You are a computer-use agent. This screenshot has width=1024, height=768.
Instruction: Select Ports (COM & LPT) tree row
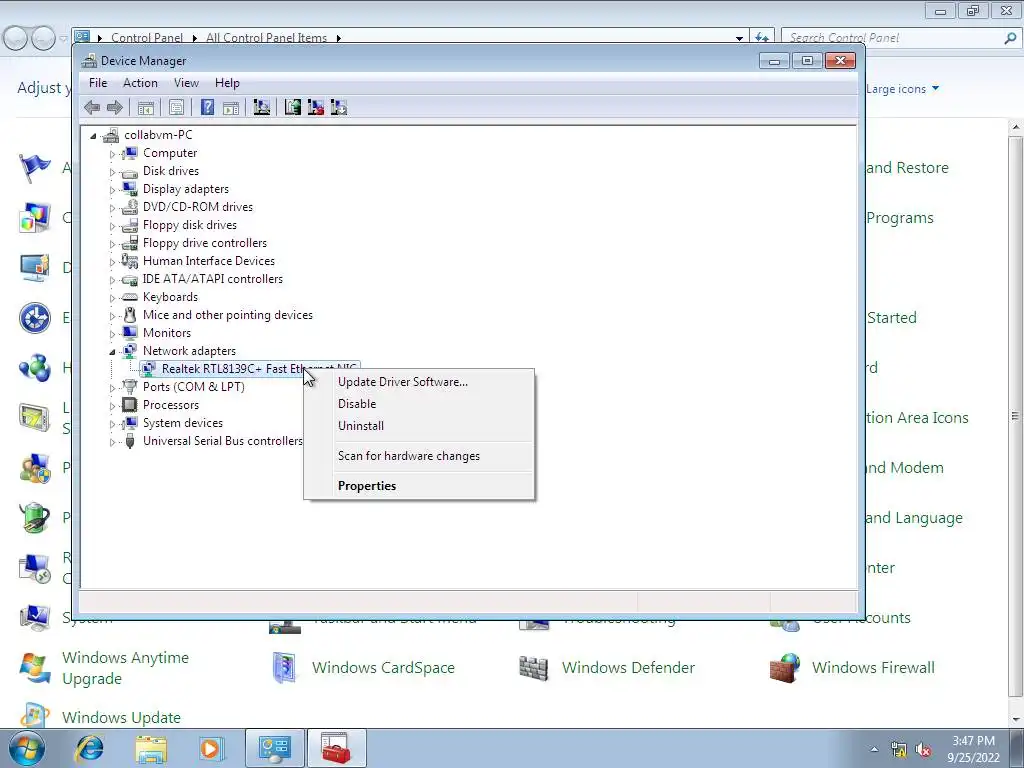194,387
